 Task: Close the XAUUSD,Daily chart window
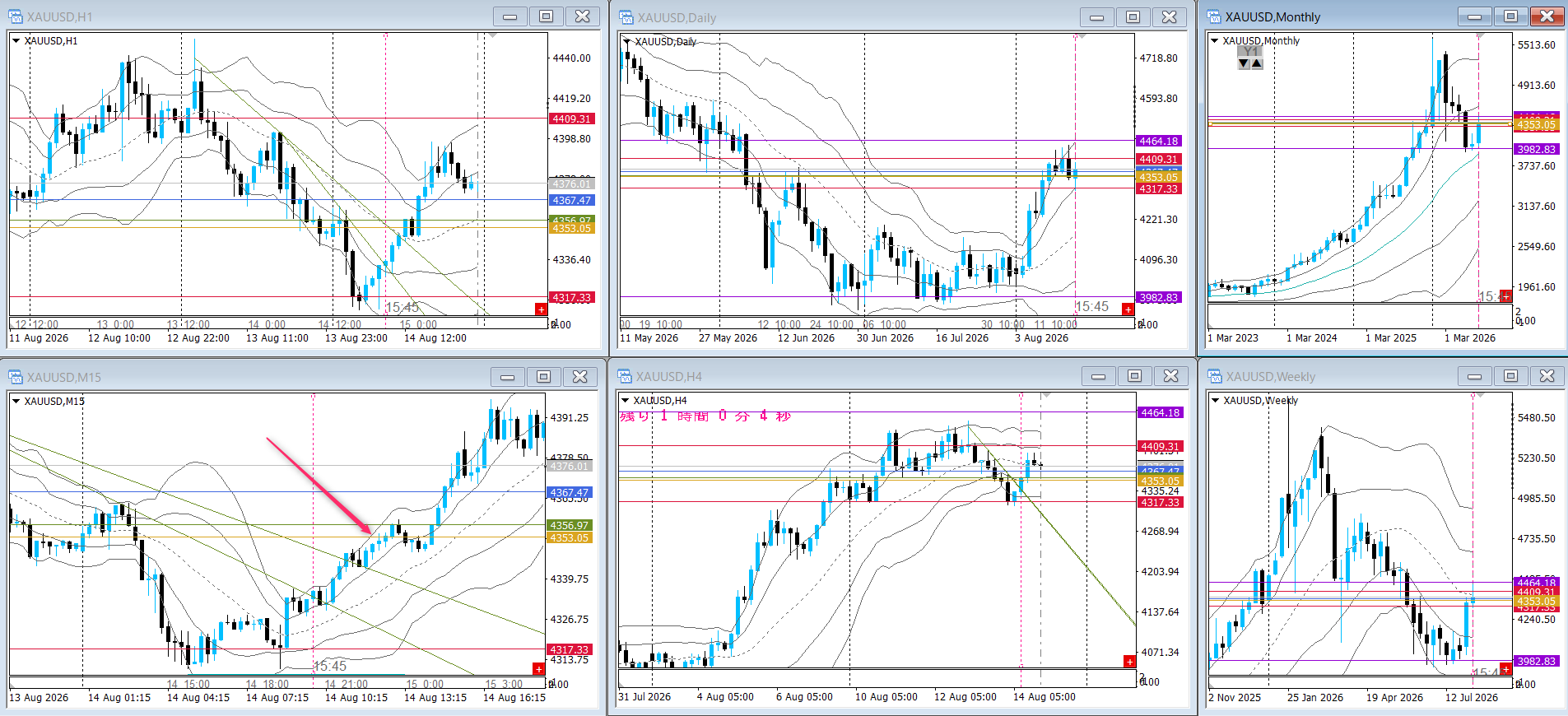[1170, 17]
